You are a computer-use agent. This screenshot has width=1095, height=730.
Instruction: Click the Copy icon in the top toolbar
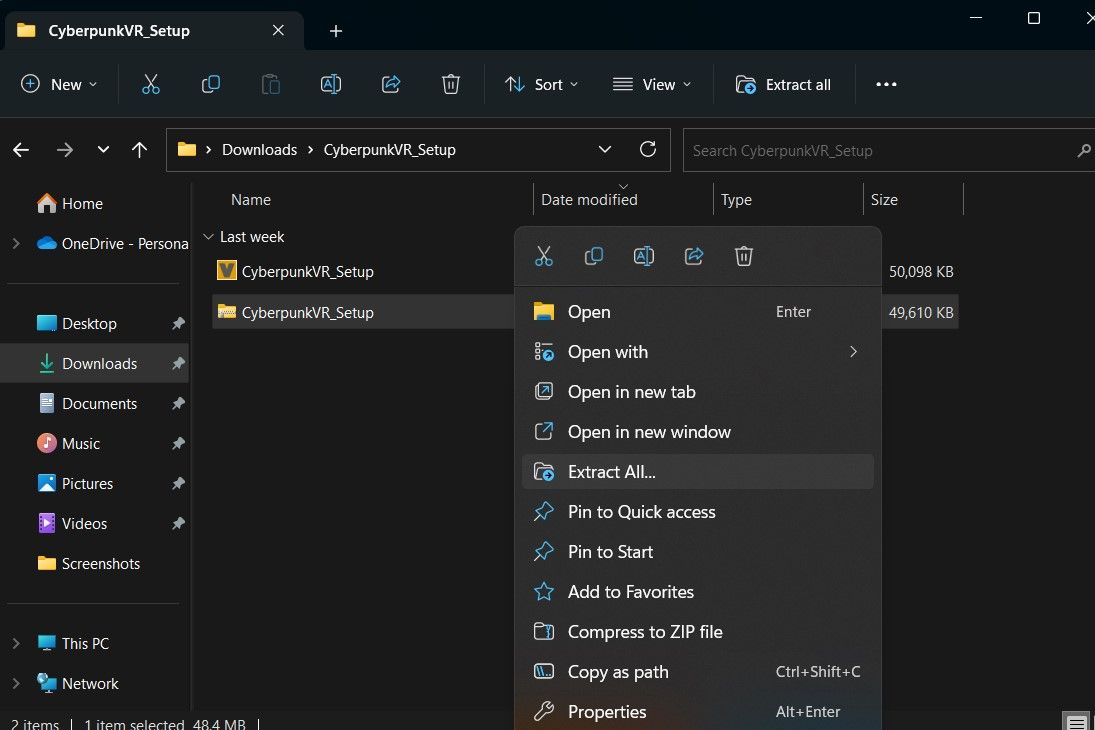point(210,84)
